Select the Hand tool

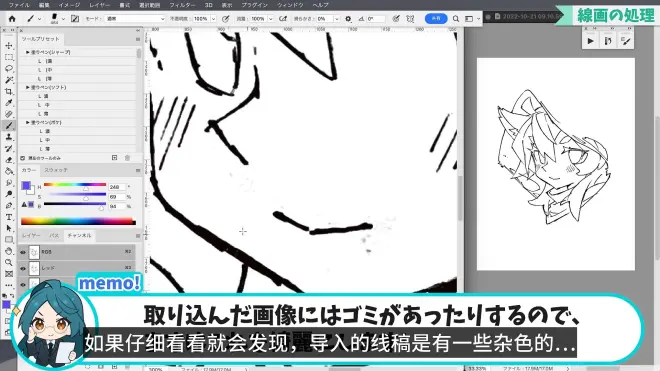pos(9,251)
